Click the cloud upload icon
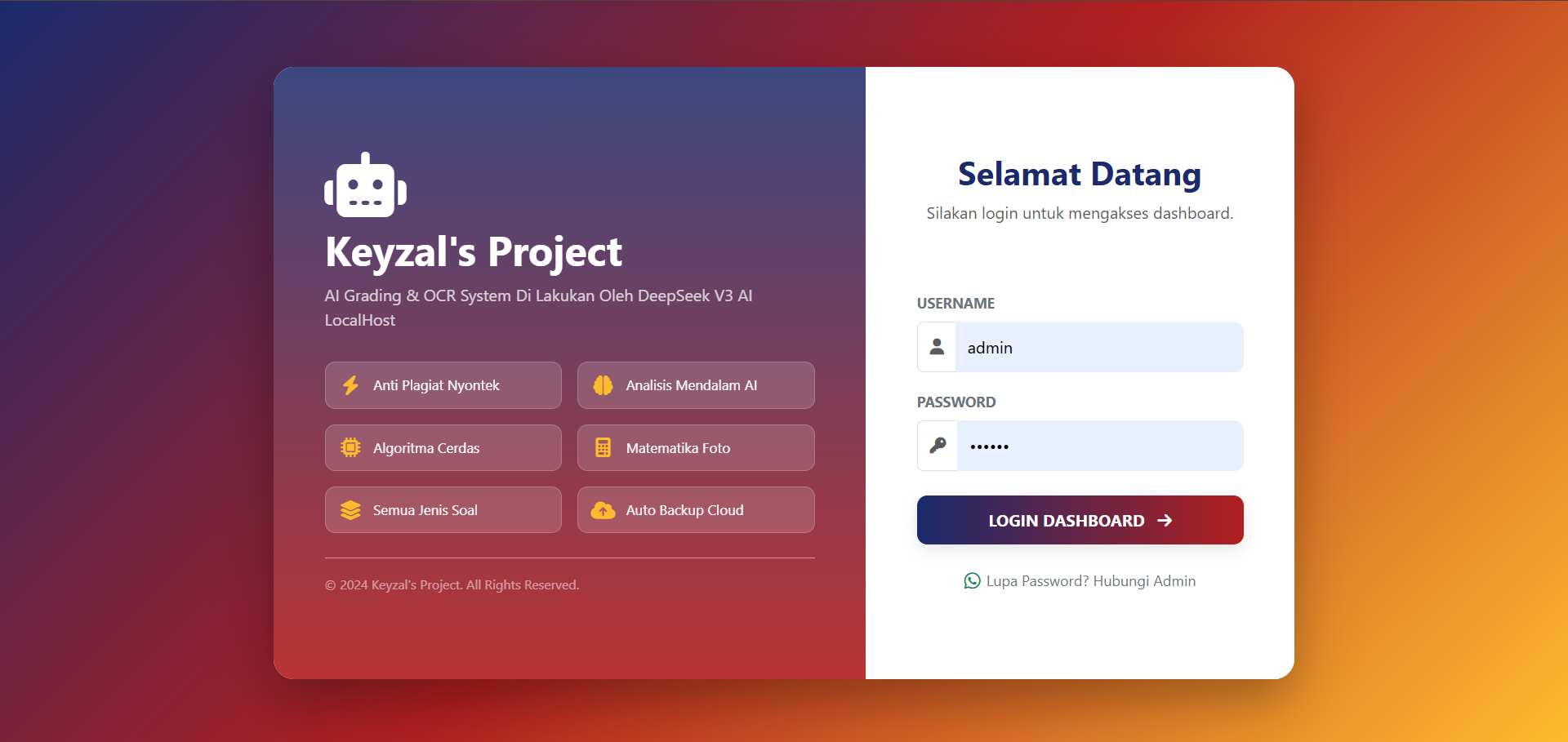Image resolution: width=1568 pixels, height=742 pixels. pos(603,510)
